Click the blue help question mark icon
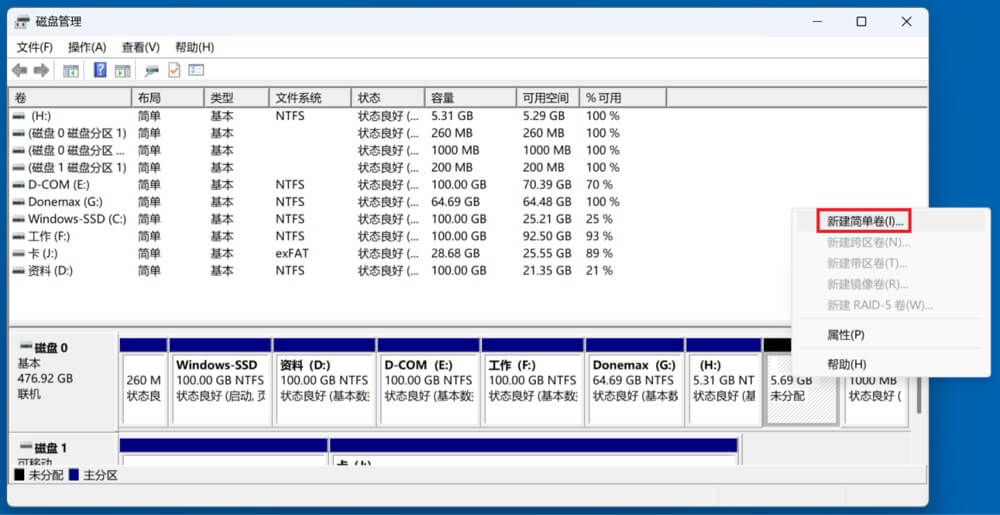Image resolution: width=1000 pixels, height=515 pixels. [x=100, y=70]
